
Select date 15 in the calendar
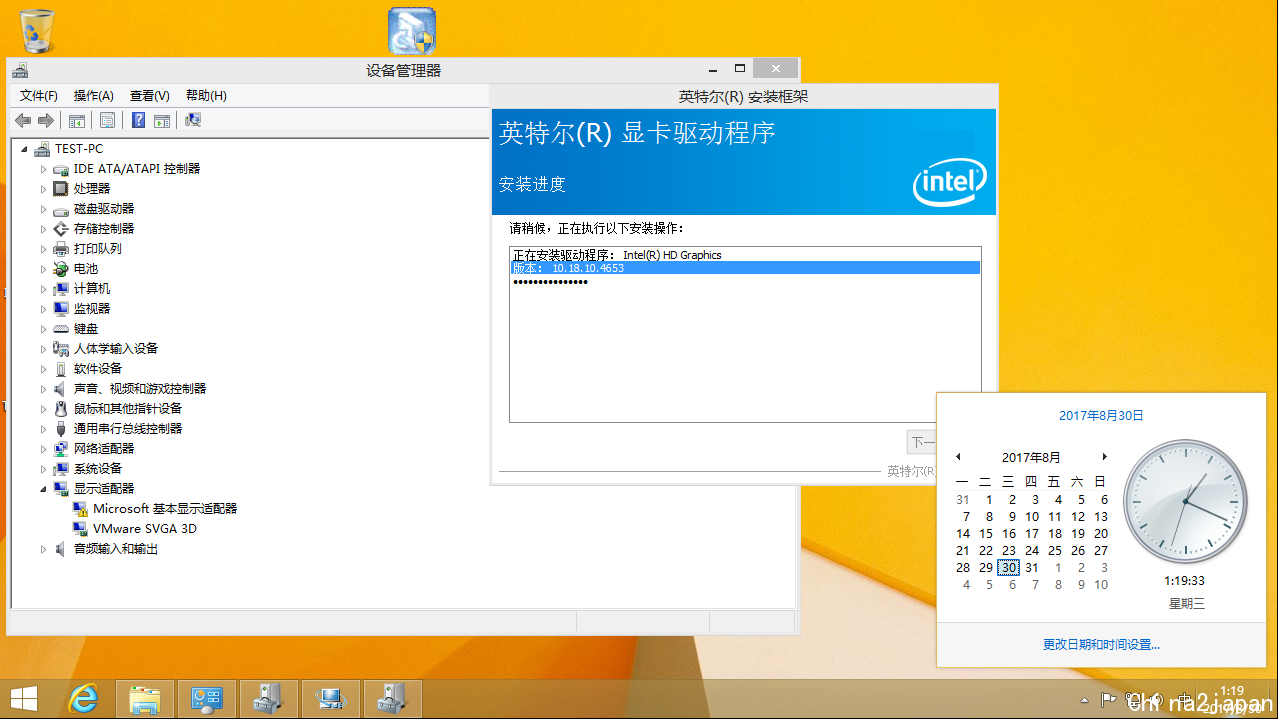[x=986, y=533]
